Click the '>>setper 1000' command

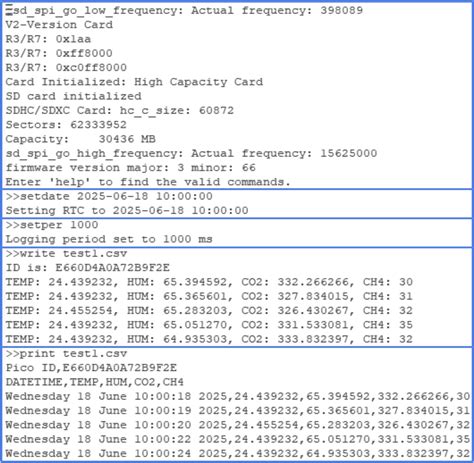pyautogui.click(x=52, y=225)
